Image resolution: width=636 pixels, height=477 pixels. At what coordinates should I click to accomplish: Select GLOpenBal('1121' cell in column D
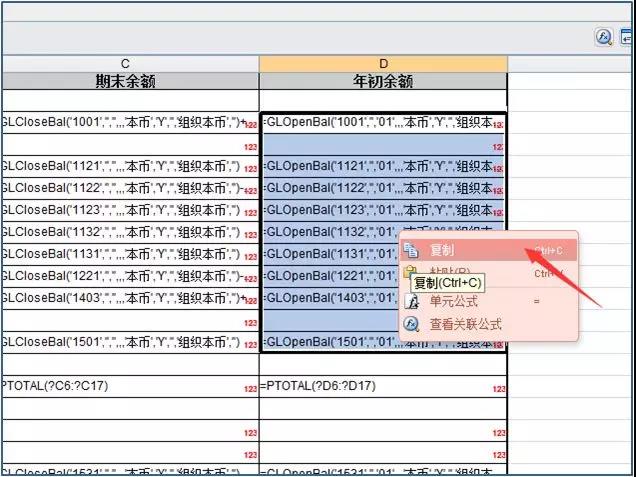click(383, 166)
